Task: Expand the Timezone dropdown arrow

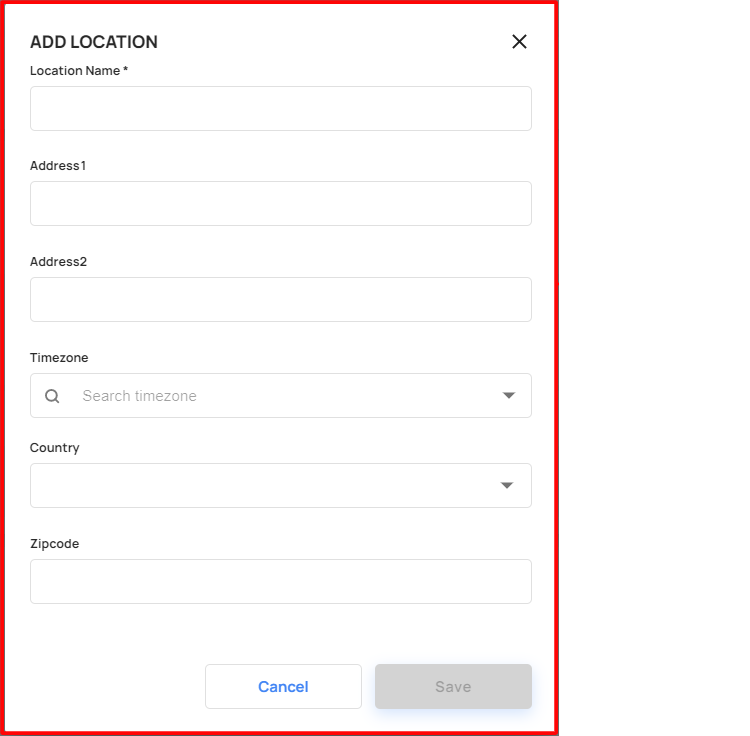Action: (x=508, y=395)
